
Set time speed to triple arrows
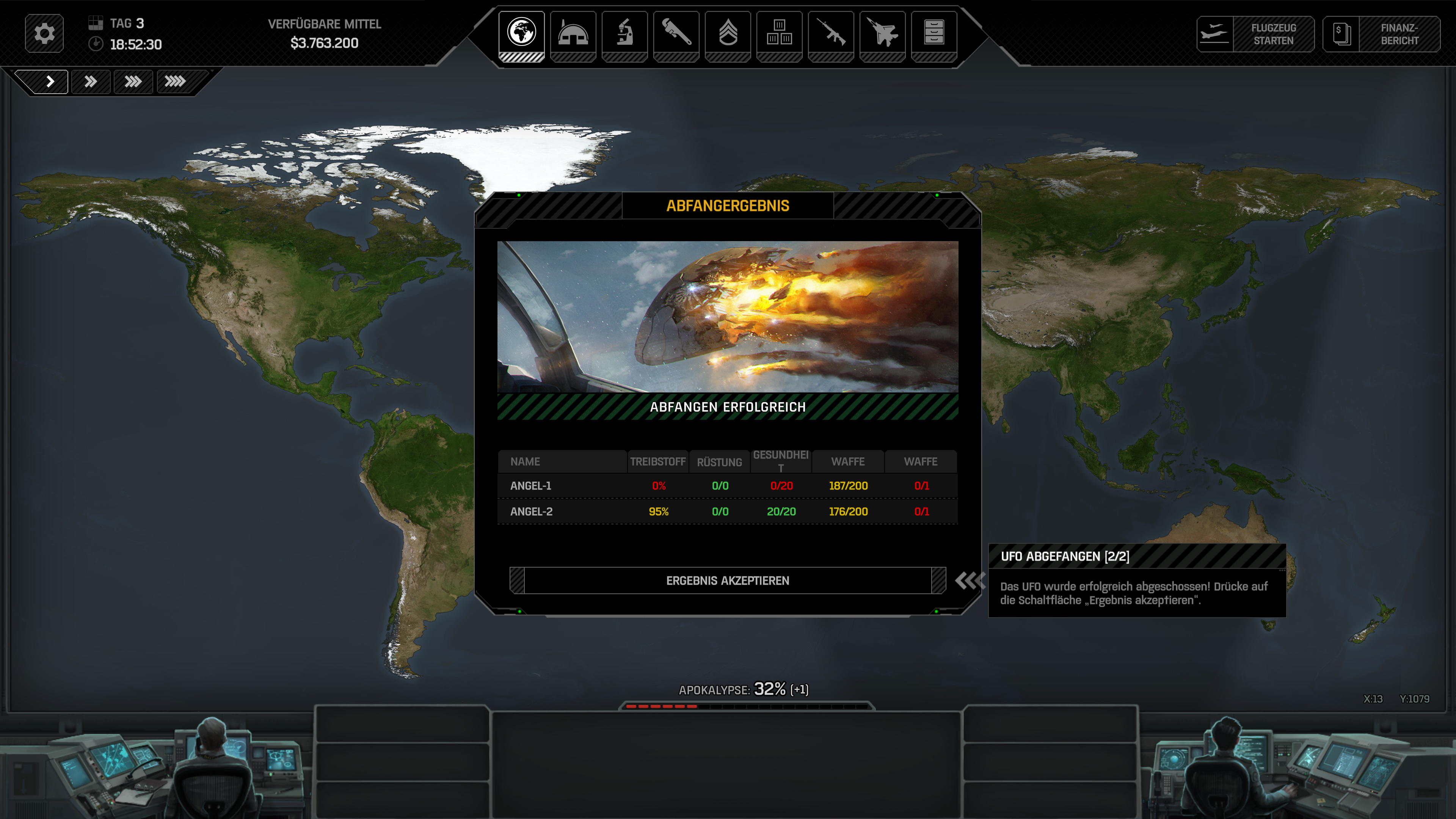(x=133, y=82)
